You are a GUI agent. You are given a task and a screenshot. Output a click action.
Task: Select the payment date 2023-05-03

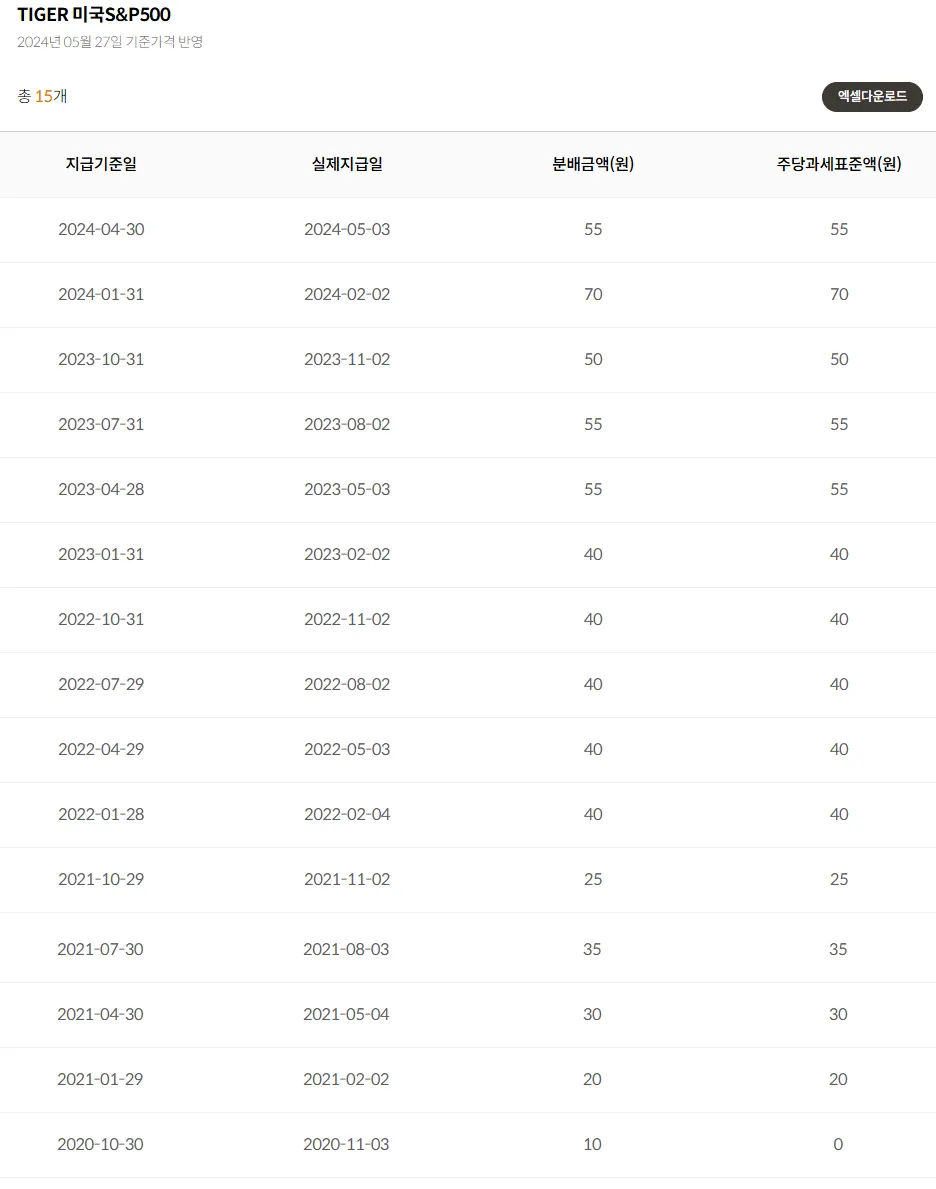point(347,489)
